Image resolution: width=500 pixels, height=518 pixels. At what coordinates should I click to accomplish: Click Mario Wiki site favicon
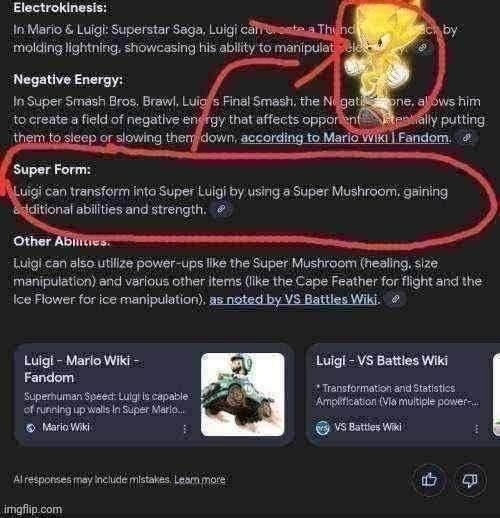(31, 428)
